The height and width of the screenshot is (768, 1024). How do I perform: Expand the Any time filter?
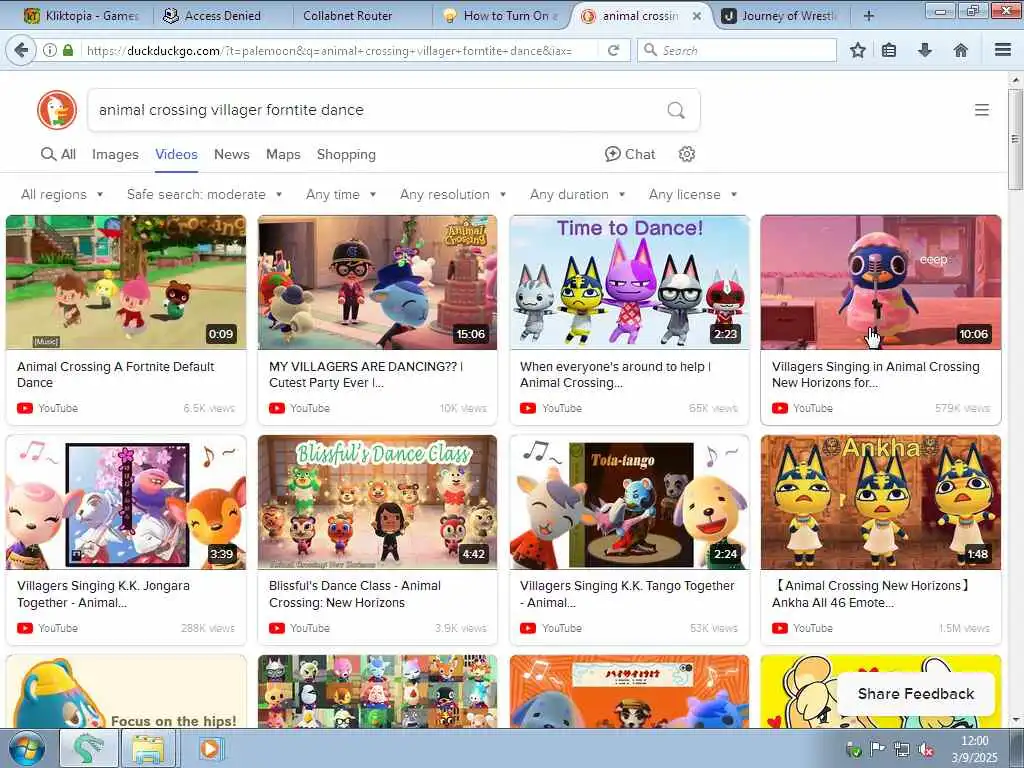click(x=341, y=195)
